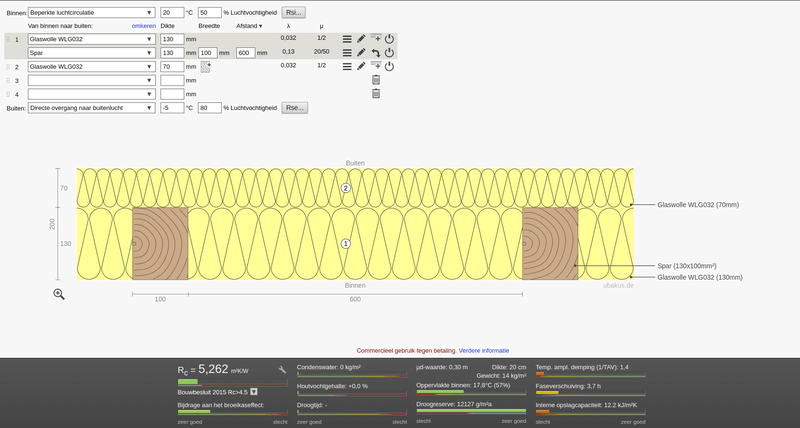
Task: Click the paste clipboard icon on row 3
Action: [376, 80]
